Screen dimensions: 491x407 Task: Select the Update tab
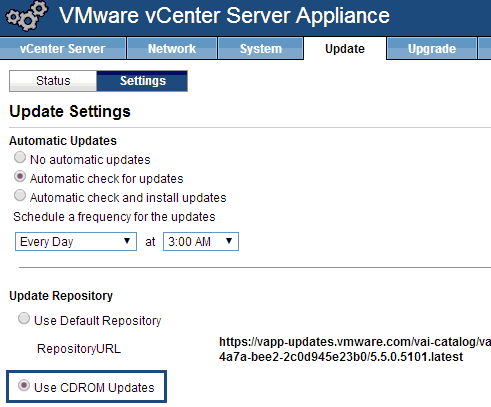[x=345, y=49]
